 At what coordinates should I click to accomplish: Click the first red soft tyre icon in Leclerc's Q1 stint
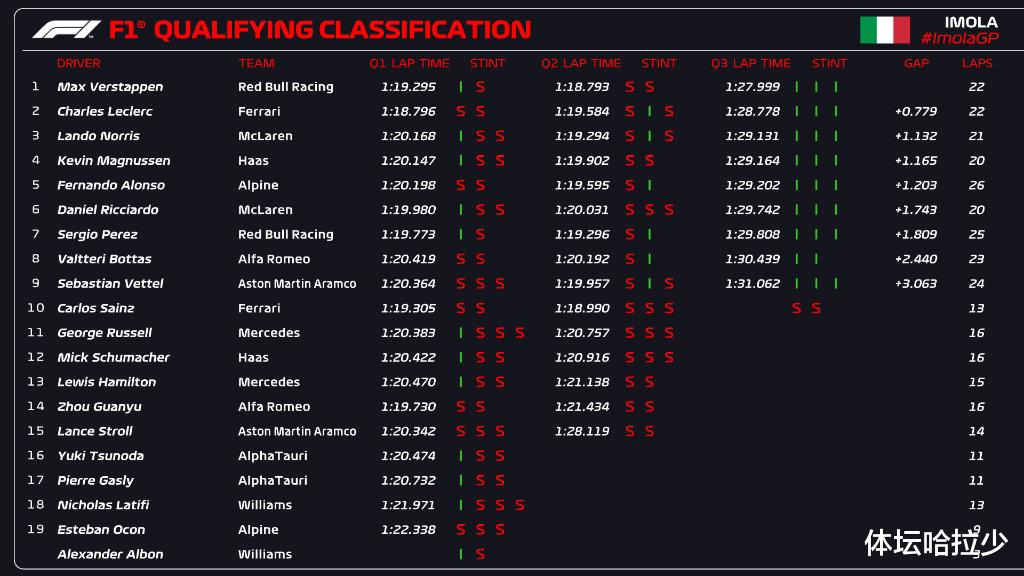[x=461, y=112]
